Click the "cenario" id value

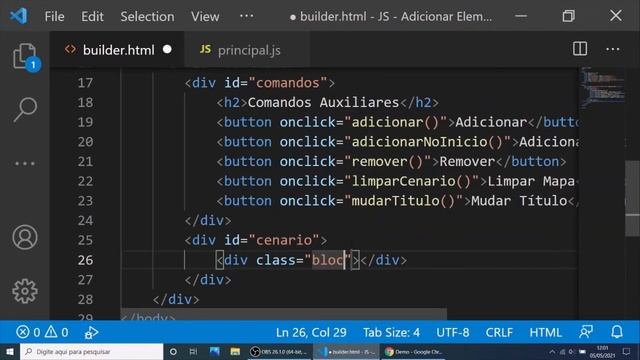[x=284, y=240]
